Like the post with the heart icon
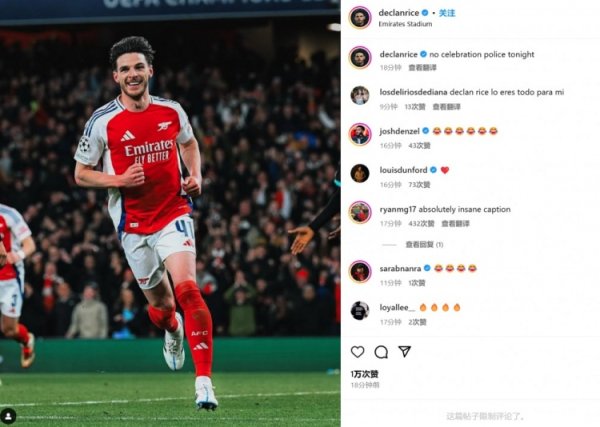Image resolution: width=600 pixels, height=427 pixels. 357,352
